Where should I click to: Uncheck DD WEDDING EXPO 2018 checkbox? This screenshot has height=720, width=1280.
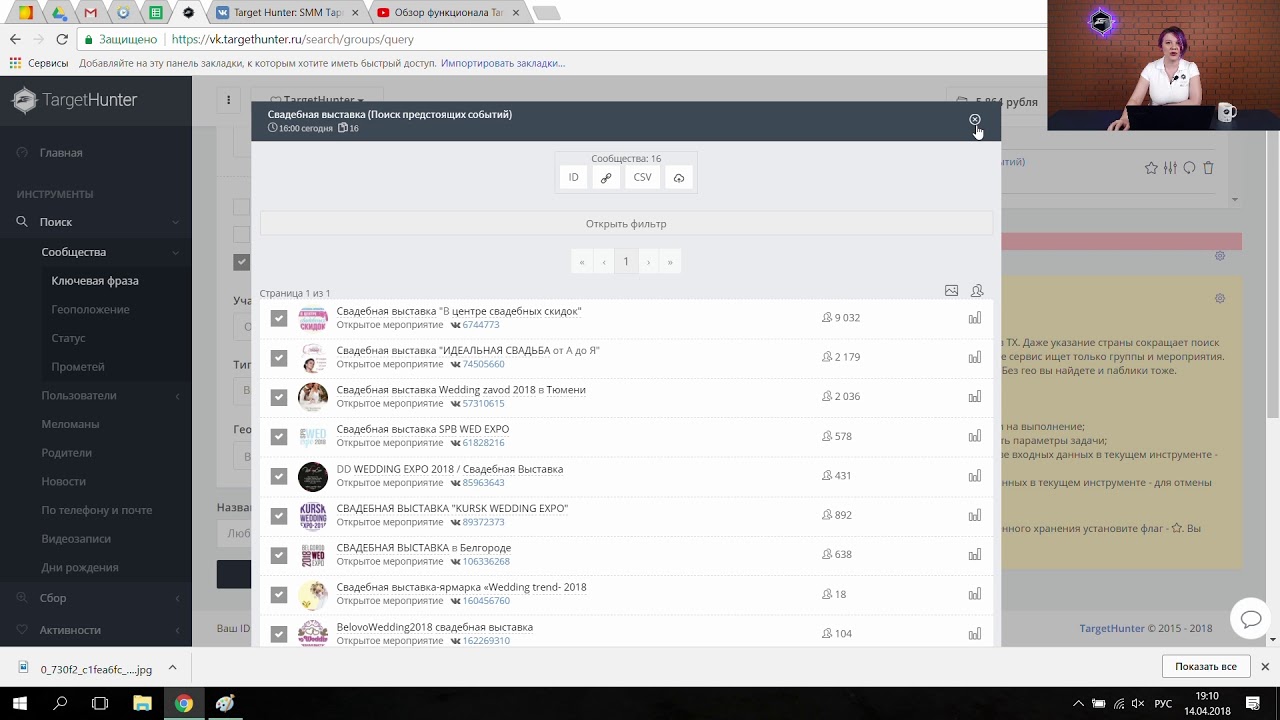tap(279, 476)
